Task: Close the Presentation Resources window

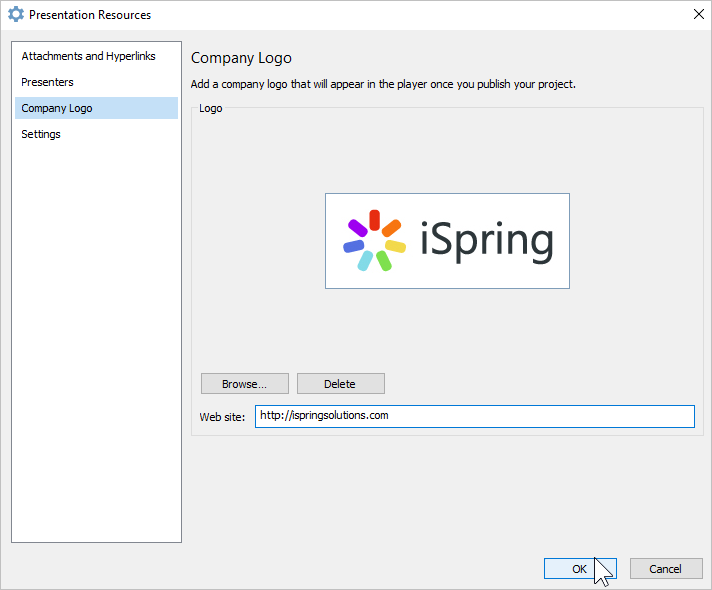Action: (x=698, y=15)
